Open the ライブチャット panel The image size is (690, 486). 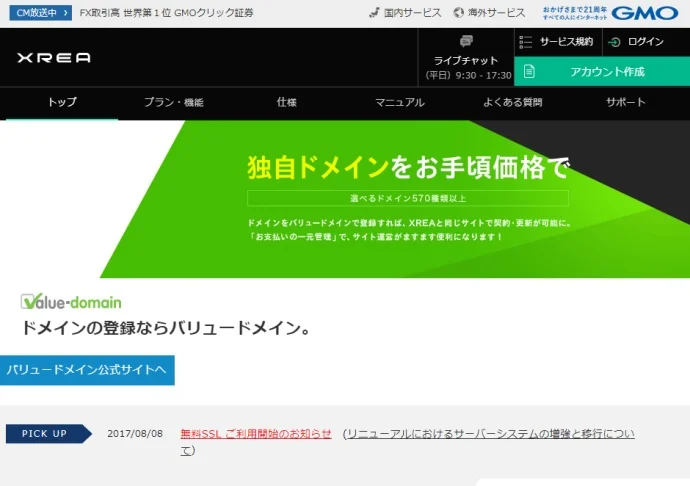tap(466, 58)
